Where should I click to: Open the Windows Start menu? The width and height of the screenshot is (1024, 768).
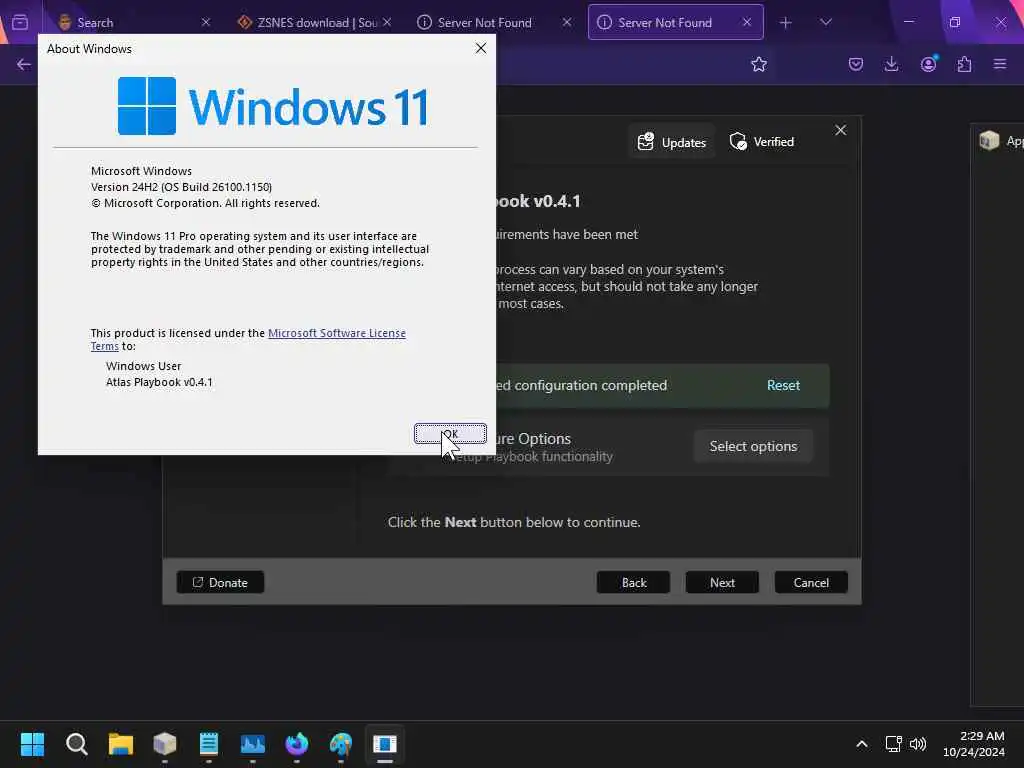32,744
